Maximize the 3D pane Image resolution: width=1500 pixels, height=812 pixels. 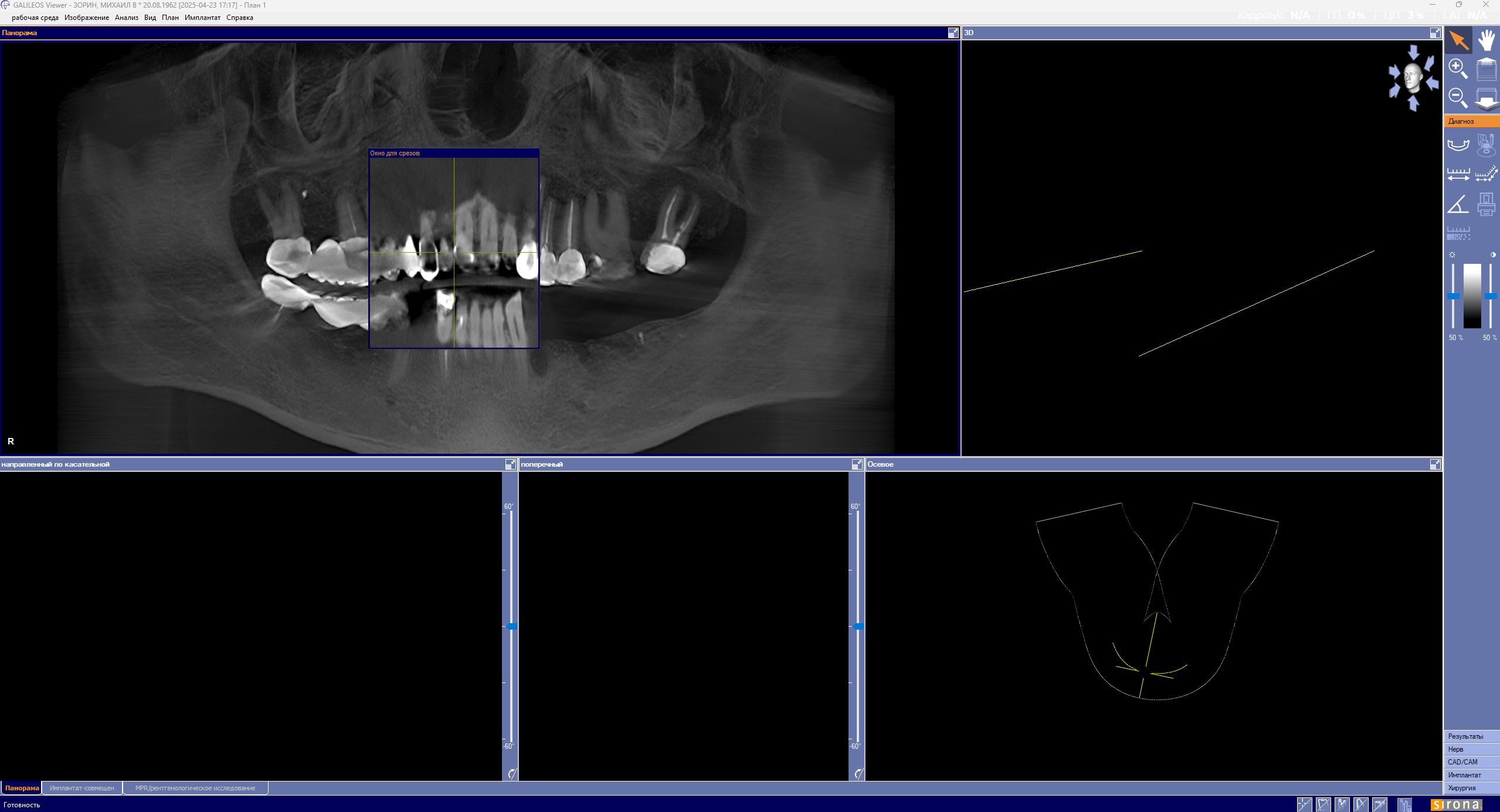(x=1435, y=33)
